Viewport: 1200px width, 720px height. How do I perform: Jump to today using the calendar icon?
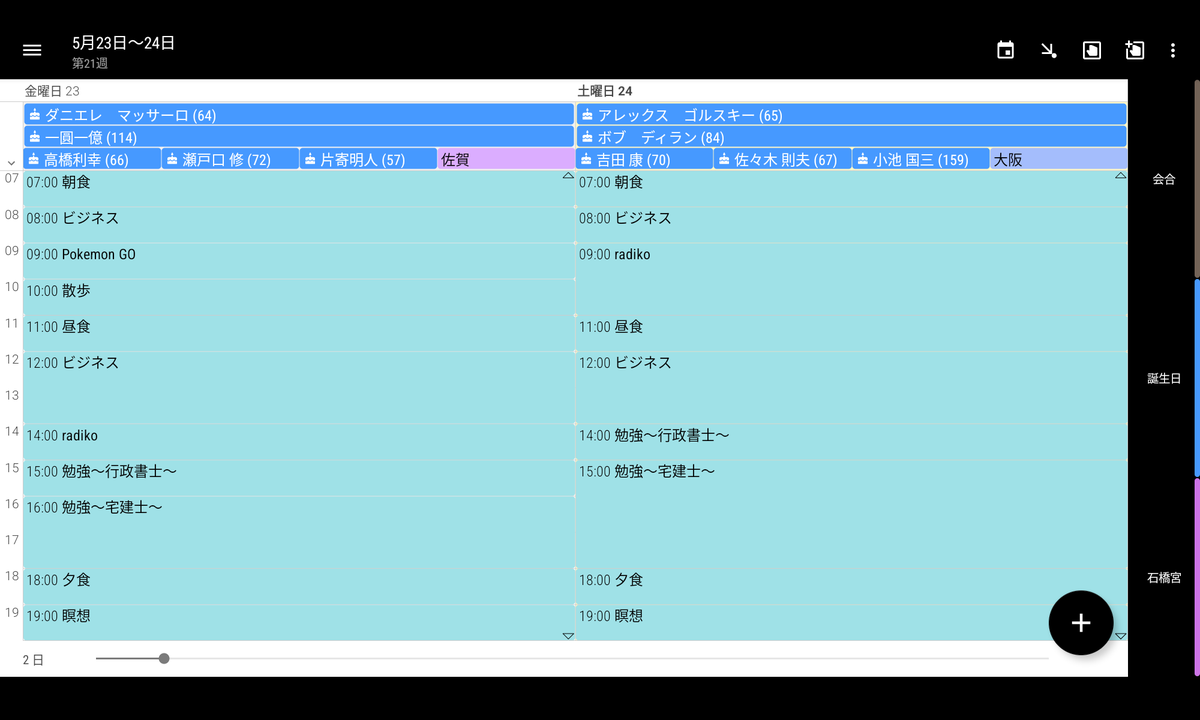1006,50
